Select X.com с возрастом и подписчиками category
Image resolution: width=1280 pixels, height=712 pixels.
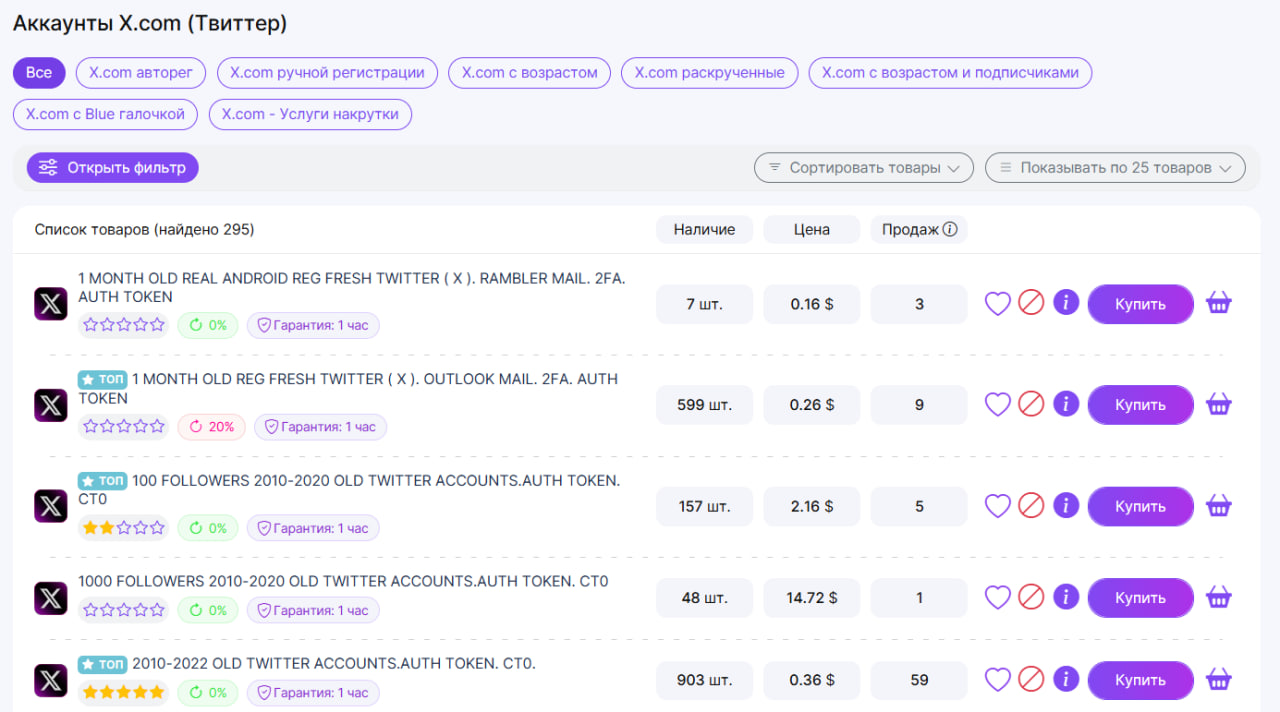pyautogui.click(x=951, y=73)
